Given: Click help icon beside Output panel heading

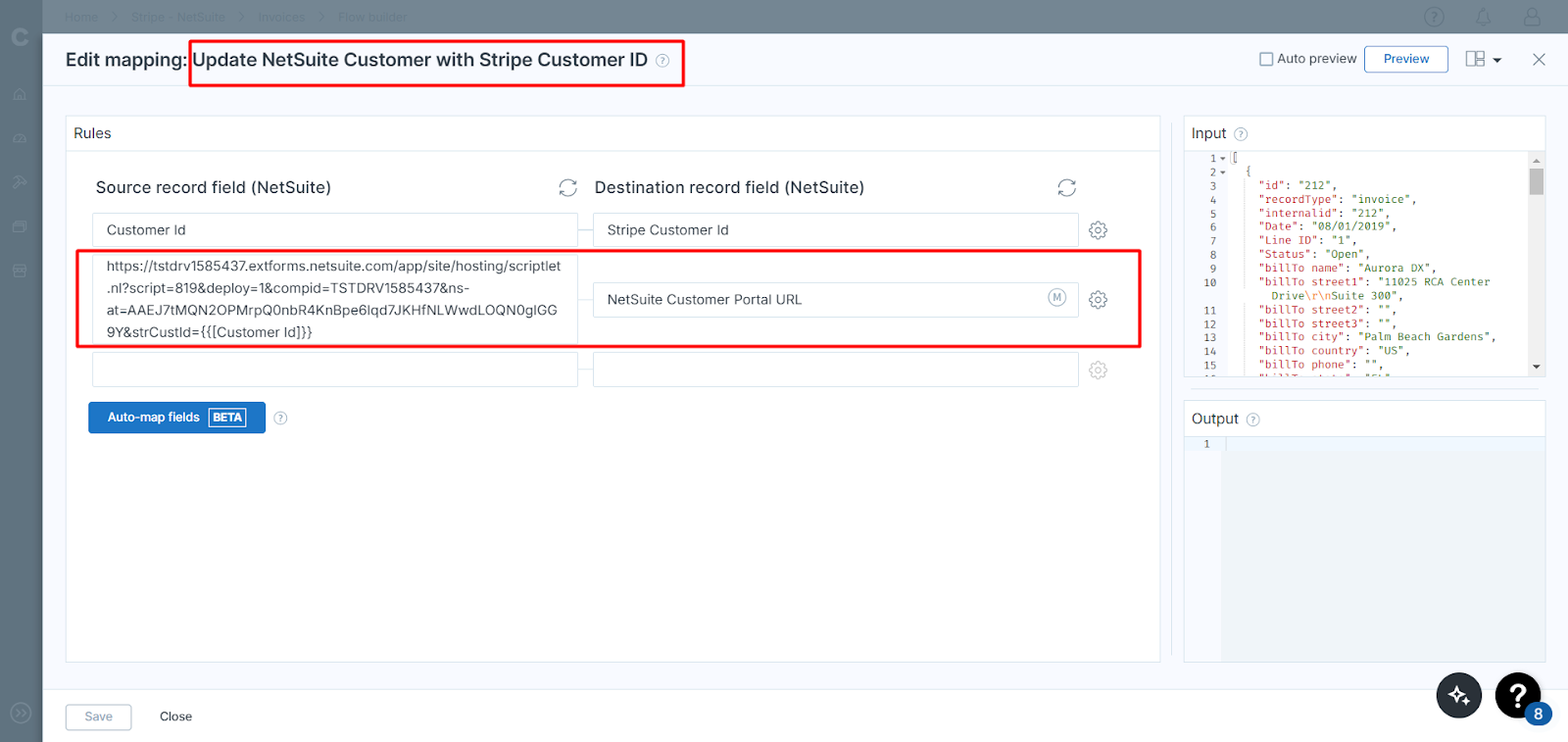Looking at the screenshot, I should 1252,420.
